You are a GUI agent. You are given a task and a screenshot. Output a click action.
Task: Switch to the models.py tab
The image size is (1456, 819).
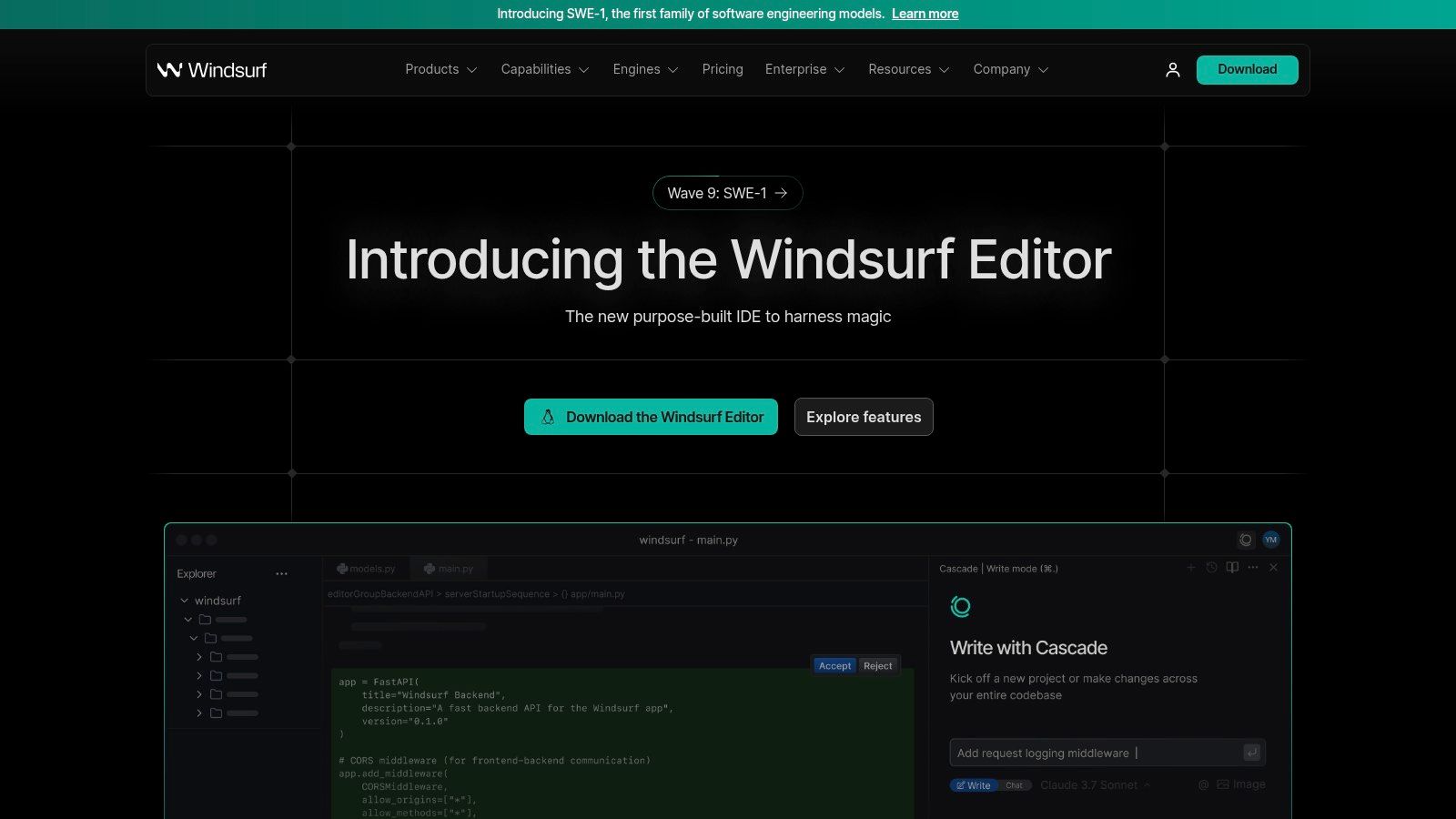point(366,569)
